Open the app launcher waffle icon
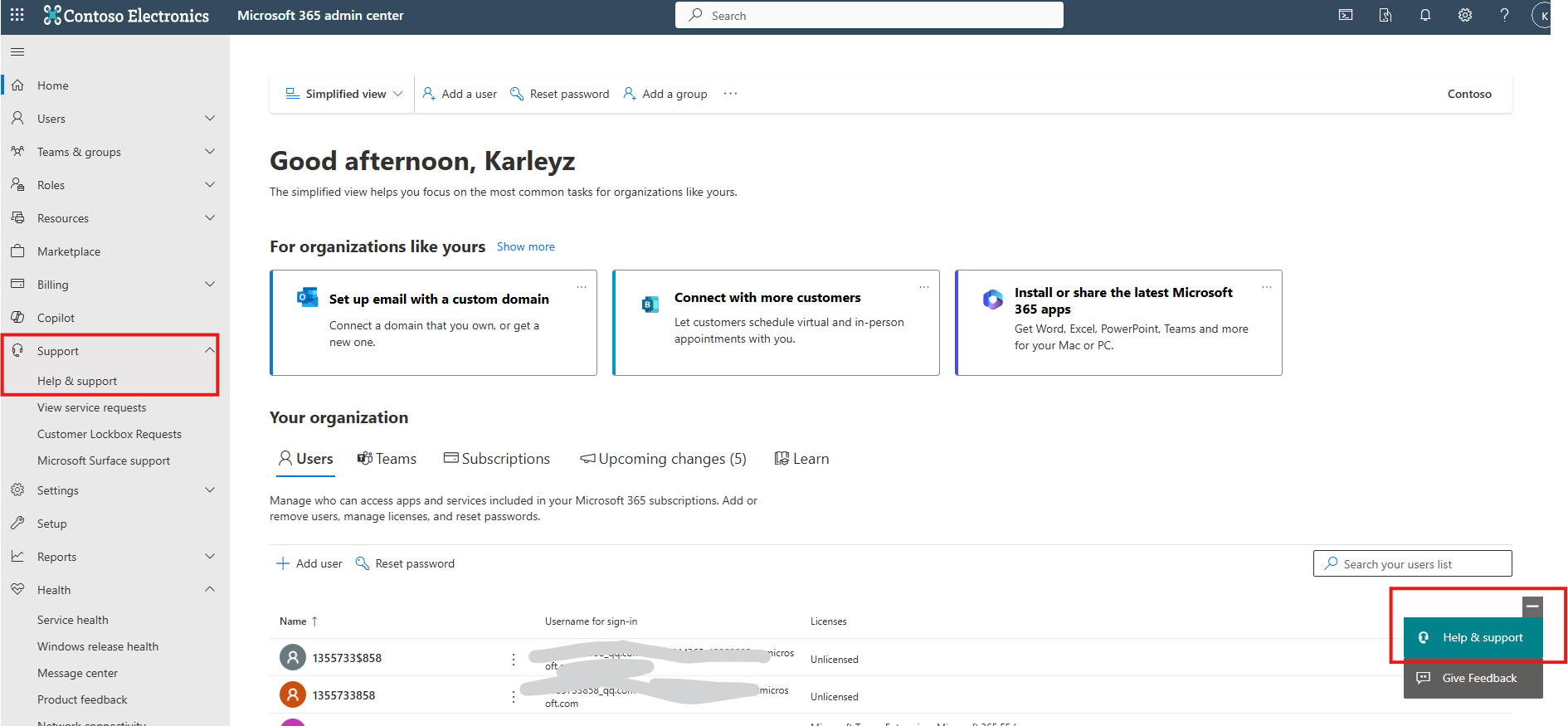Image resolution: width=1568 pixels, height=726 pixels. point(17,15)
